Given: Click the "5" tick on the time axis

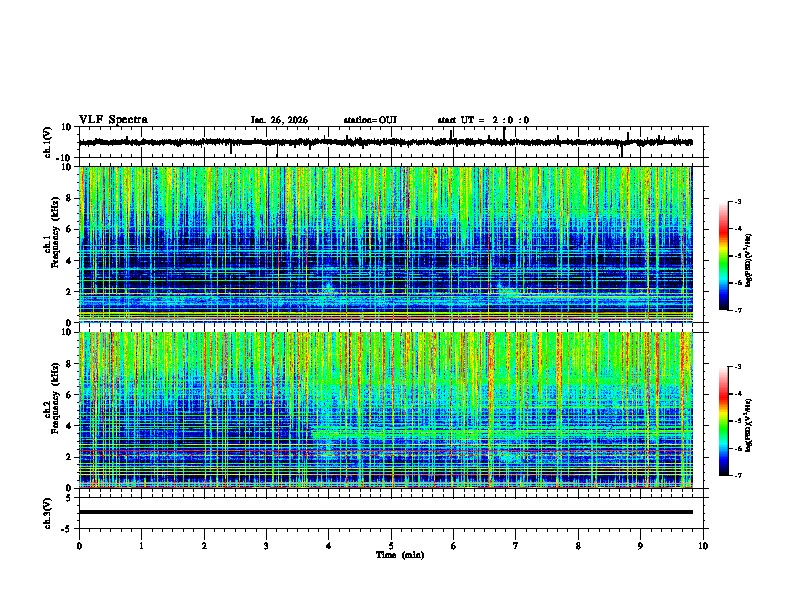Looking at the screenshot, I should tap(391, 546).
